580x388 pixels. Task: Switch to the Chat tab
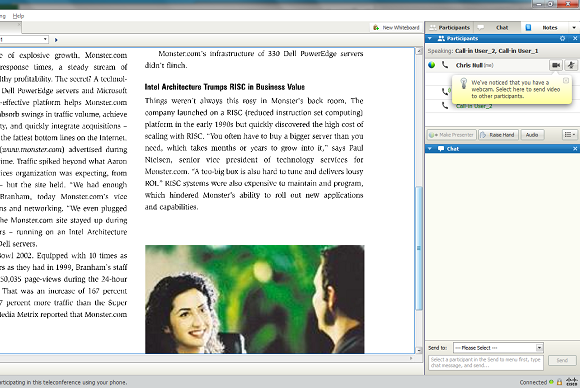coord(497,27)
